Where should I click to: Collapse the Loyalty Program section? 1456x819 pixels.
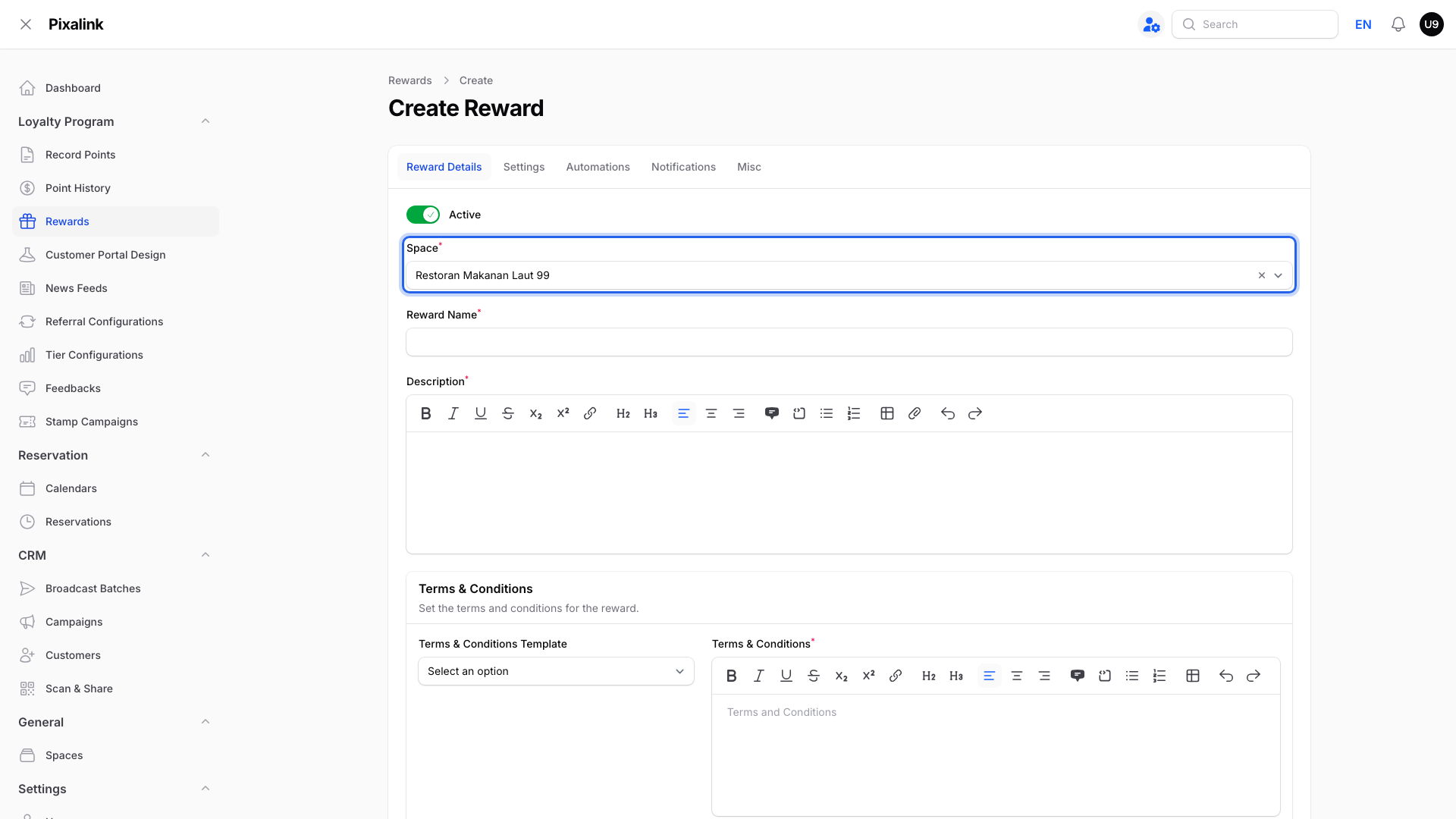[x=206, y=121]
